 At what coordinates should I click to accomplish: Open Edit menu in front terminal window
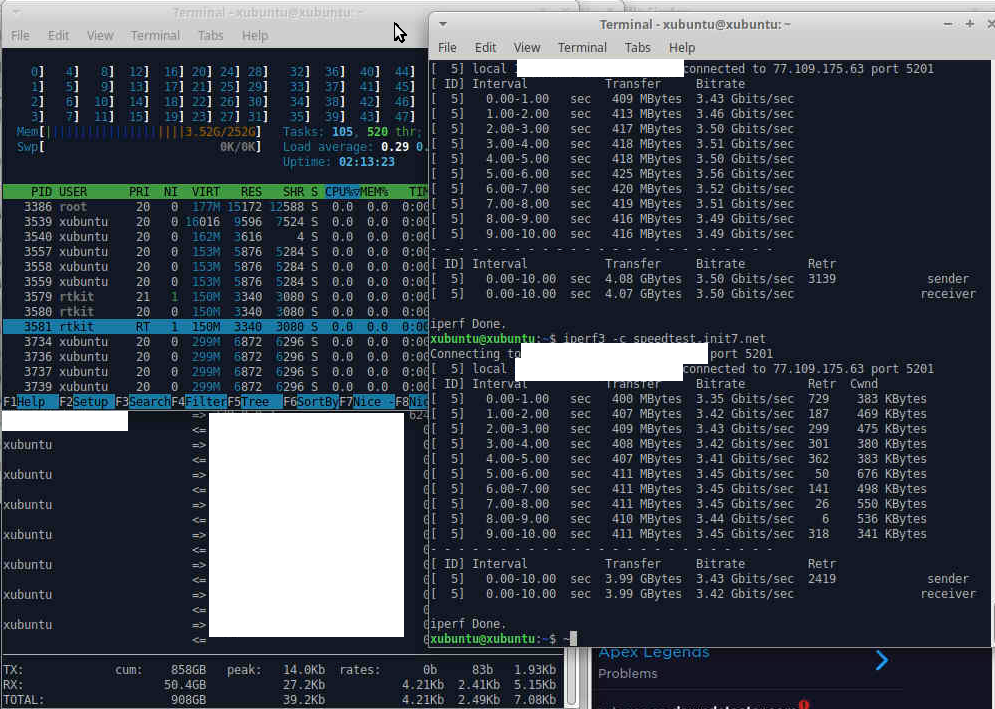point(485,48)
